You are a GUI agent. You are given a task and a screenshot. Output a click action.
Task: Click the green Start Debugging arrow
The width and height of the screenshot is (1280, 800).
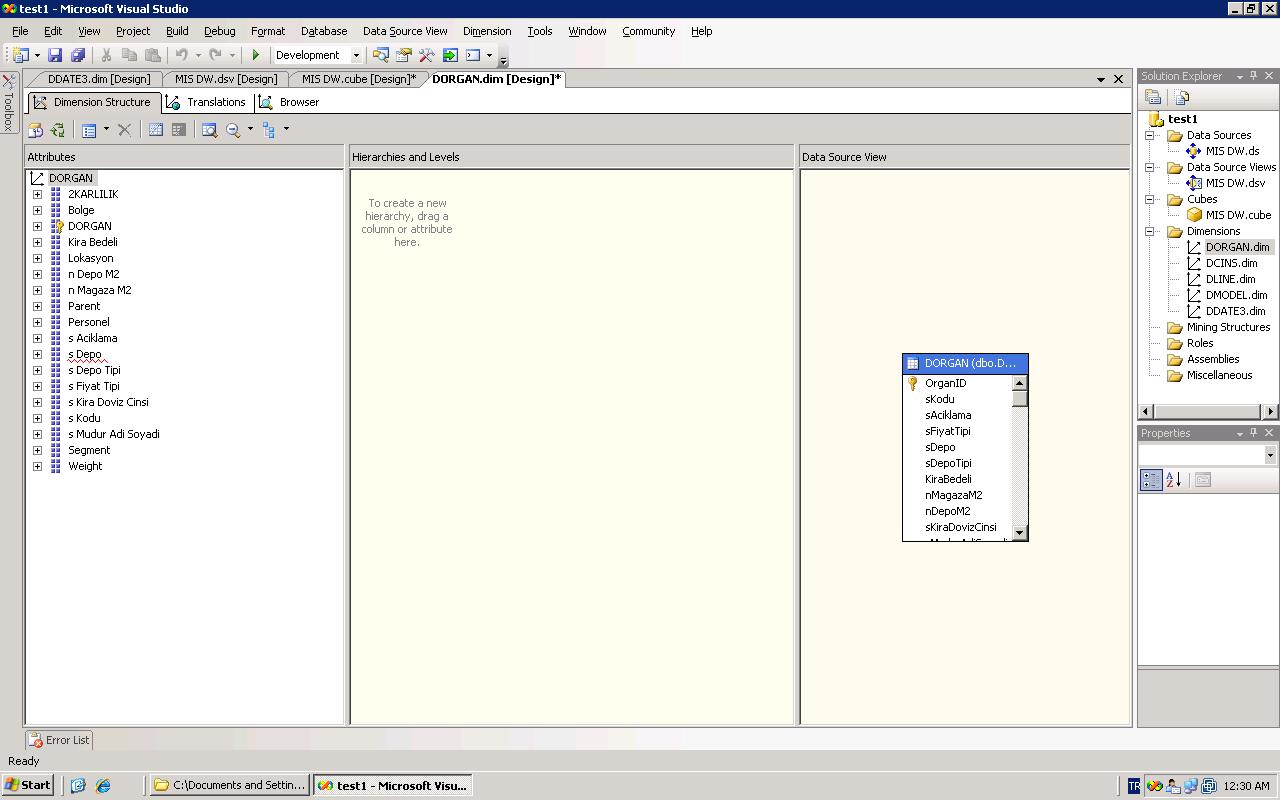pyautogui.click(x=256, y=55)
